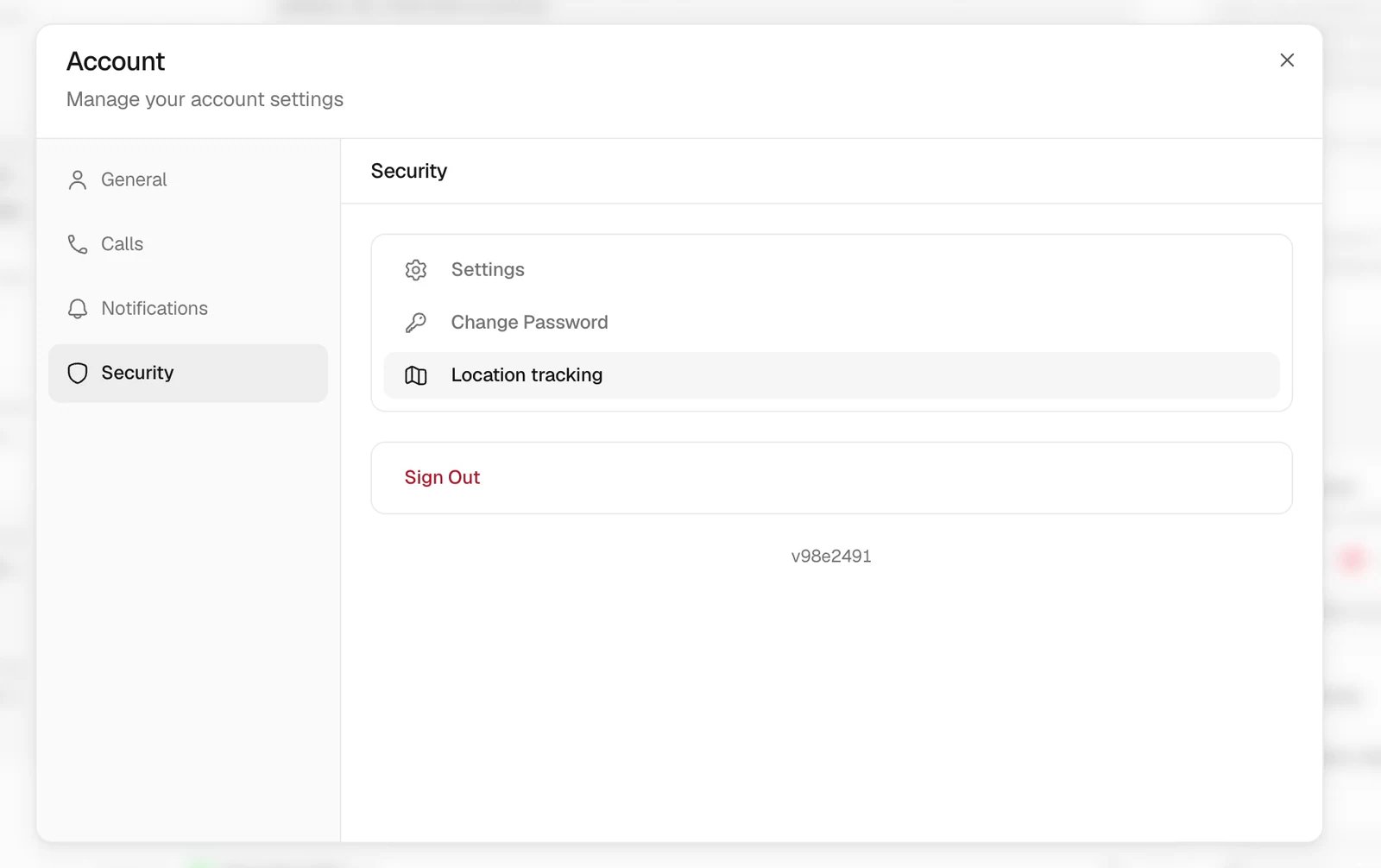The image size is (1381, 868).
Task: Click the phone icon beside Calls
Action: pos(78,244)
